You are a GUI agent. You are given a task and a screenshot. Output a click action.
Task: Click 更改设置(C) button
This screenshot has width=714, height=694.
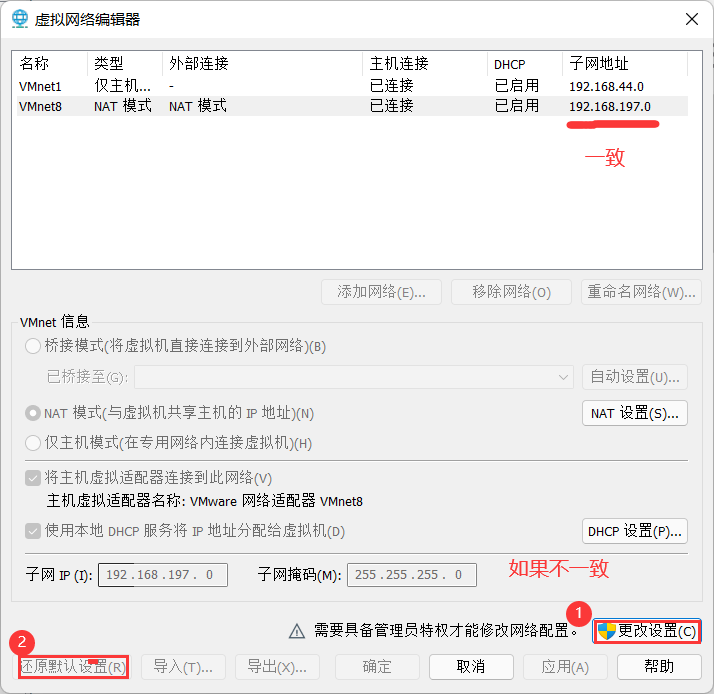coord(647,631)
